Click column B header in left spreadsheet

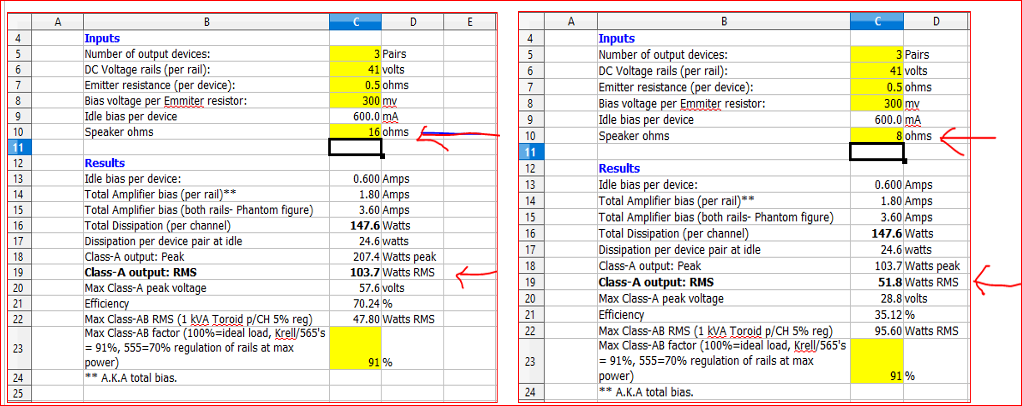[207, 22]
